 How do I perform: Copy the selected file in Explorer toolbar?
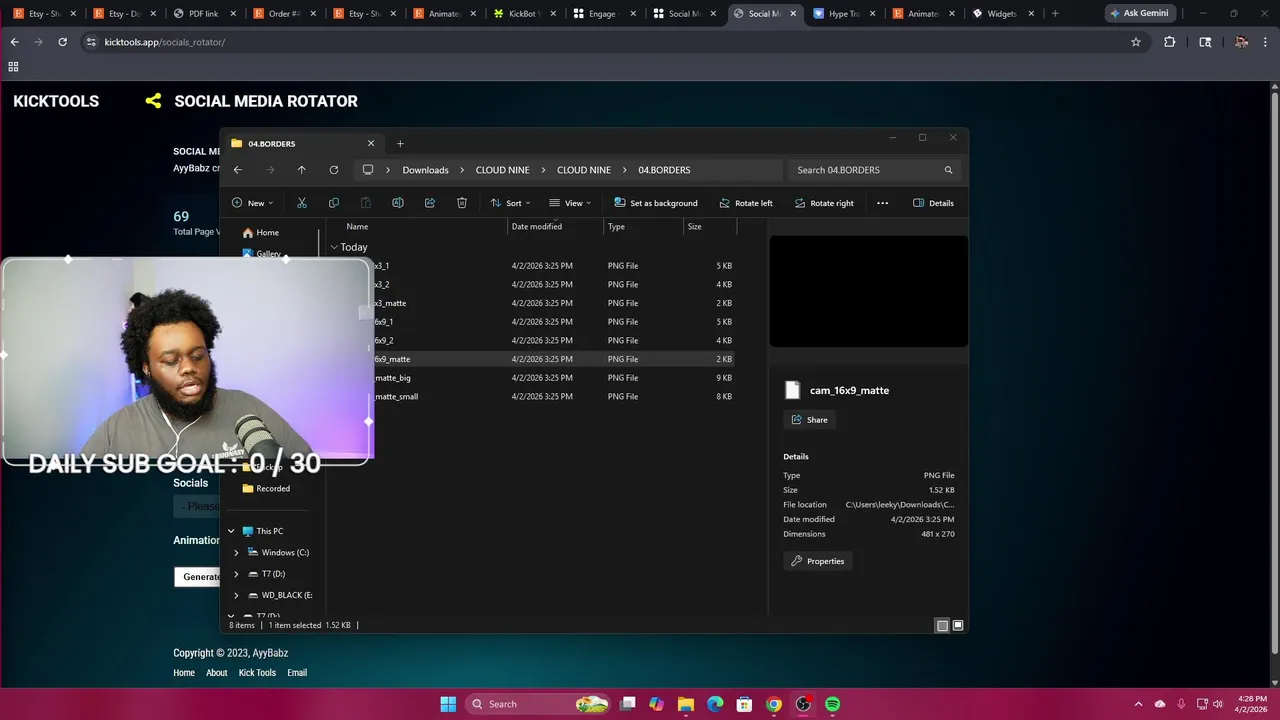(333, 203)
